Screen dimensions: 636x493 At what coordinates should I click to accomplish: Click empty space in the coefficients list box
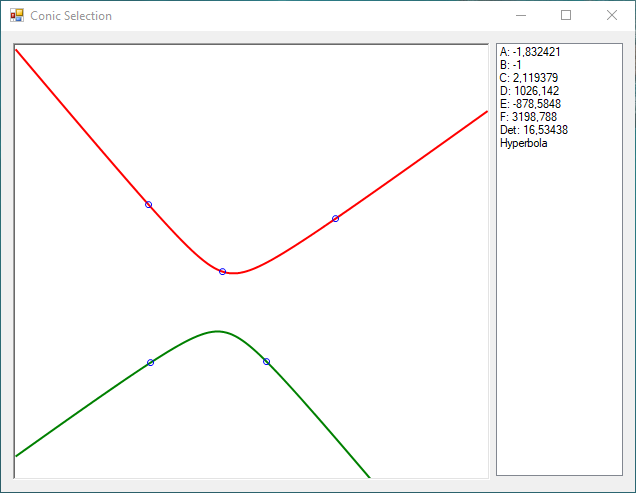pos(558,320)
